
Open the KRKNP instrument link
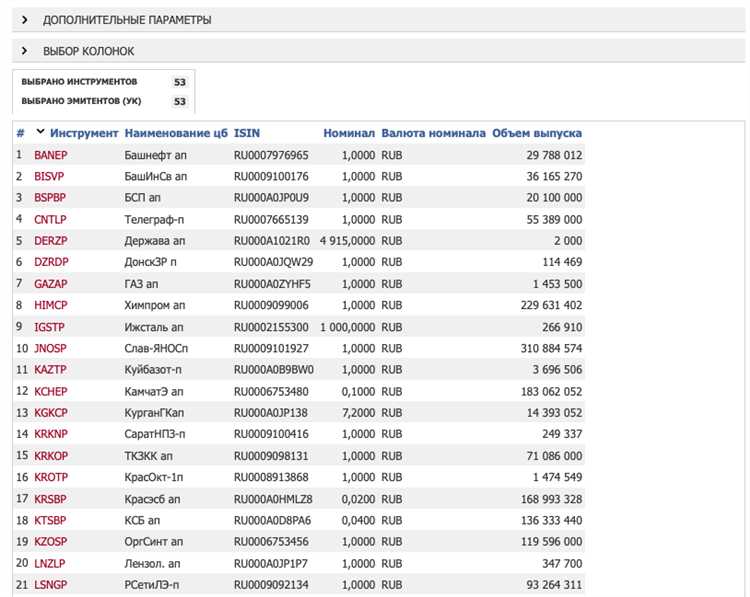(x=50, y=434)
